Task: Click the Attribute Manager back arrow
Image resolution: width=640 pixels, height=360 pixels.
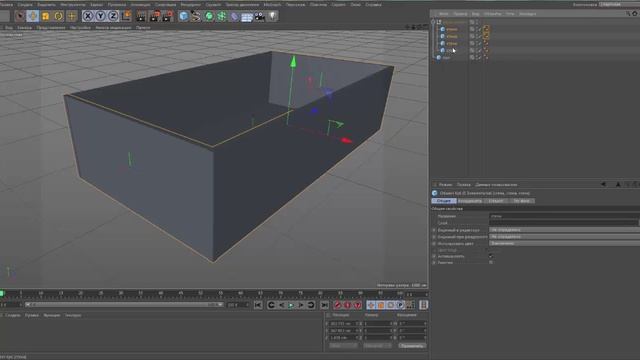Action: point(603,184)
